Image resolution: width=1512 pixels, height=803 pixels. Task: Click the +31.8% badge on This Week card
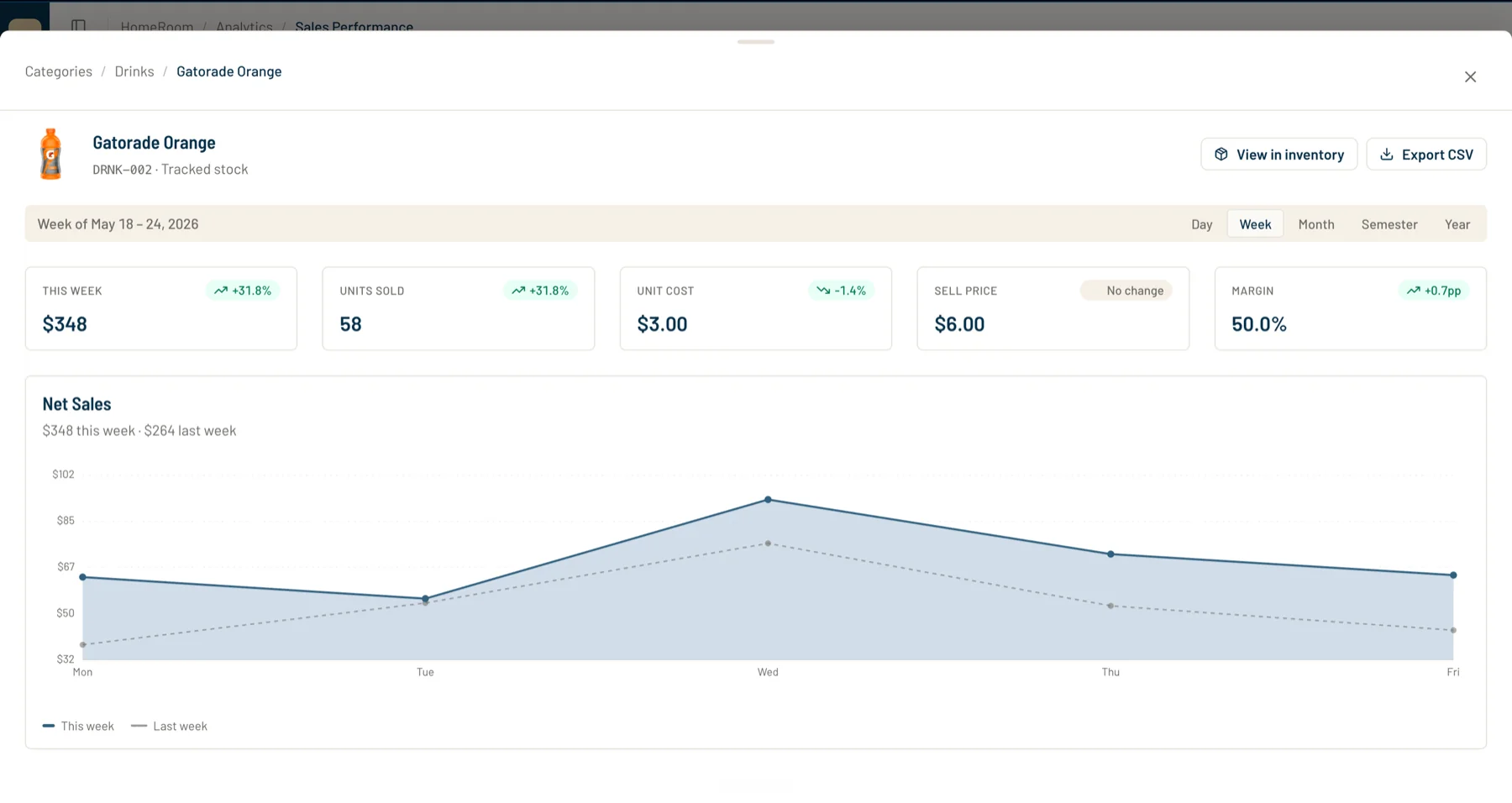pyautogui.click(x=243, y=291)
